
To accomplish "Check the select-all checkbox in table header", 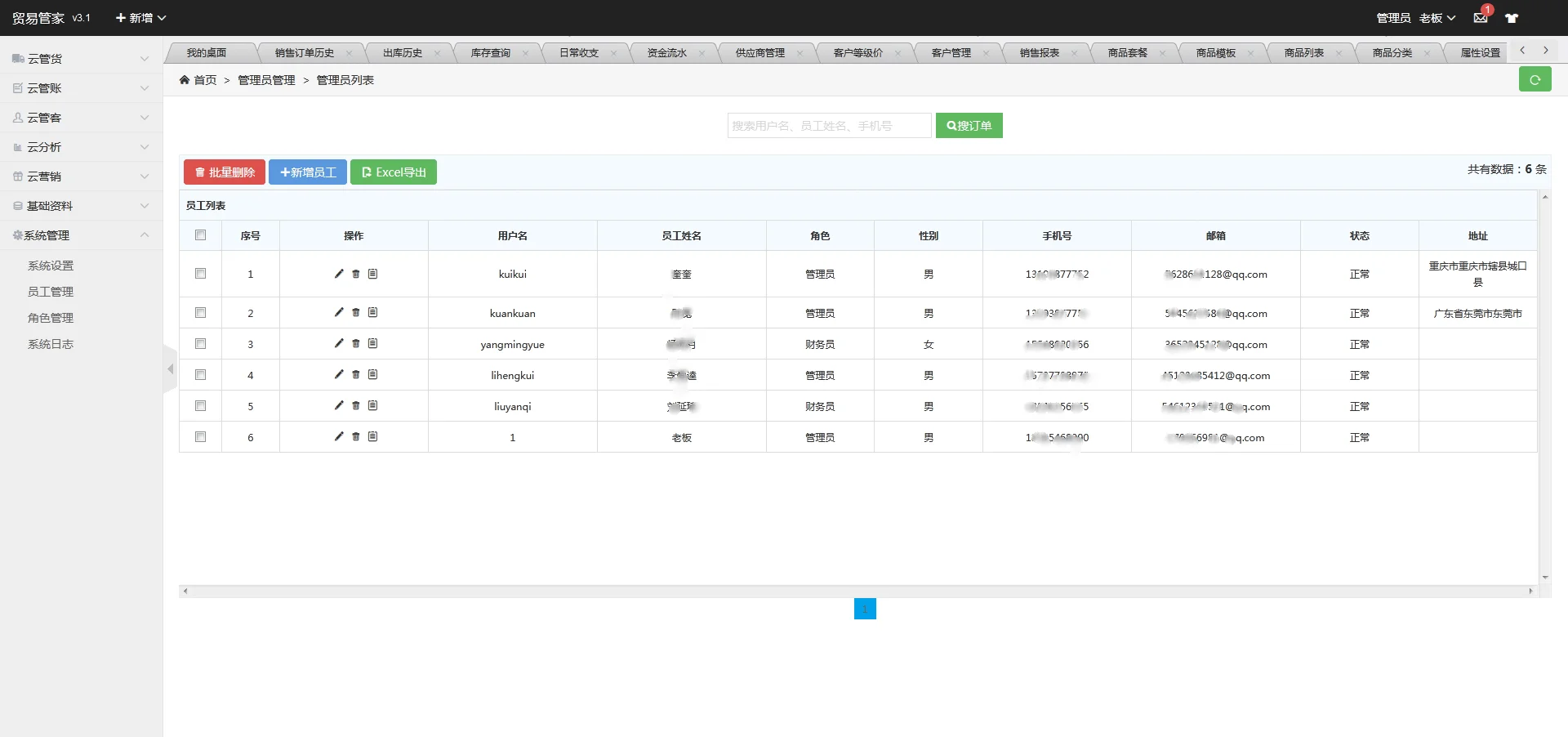I will [x=201, y=235].
